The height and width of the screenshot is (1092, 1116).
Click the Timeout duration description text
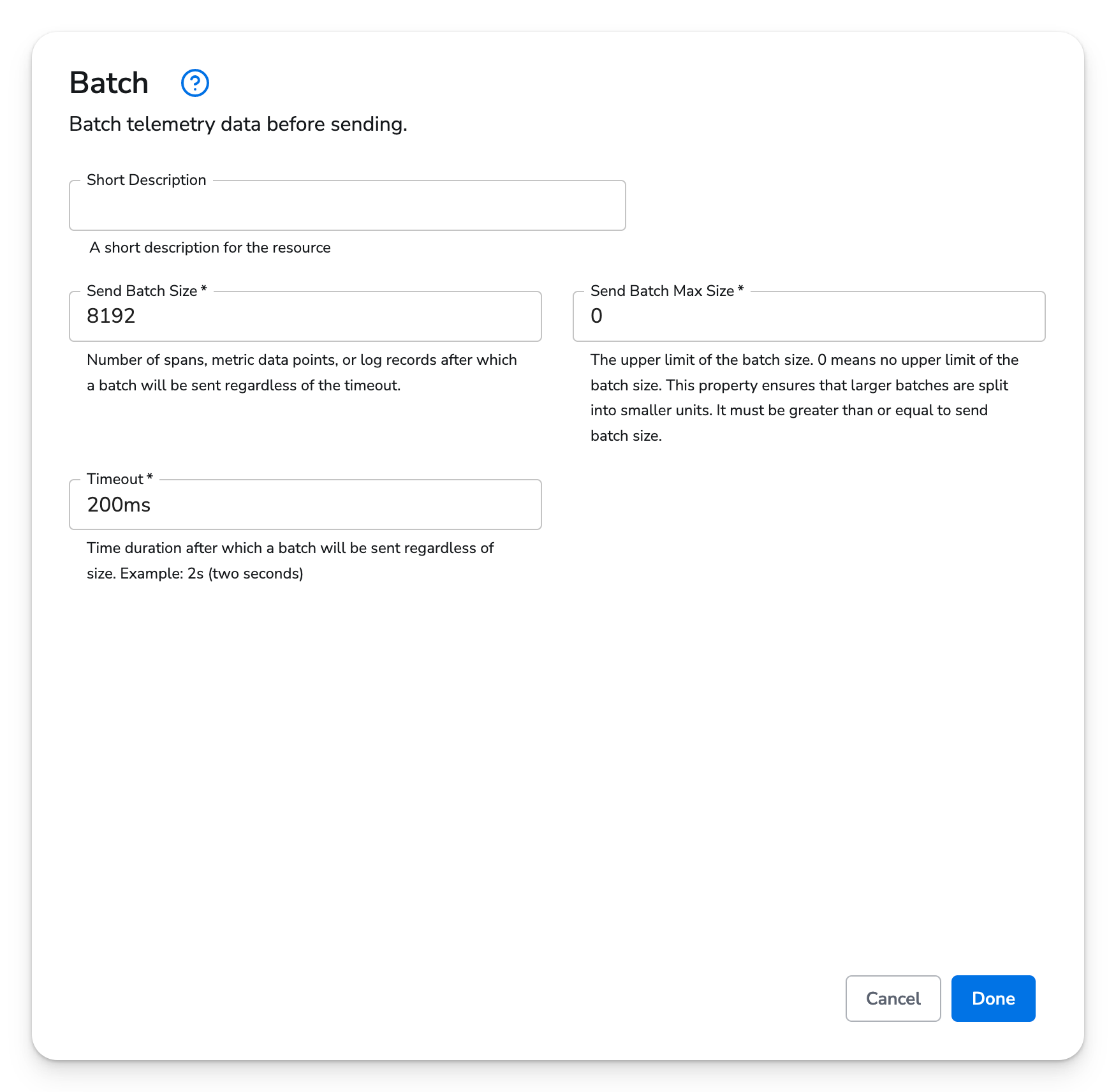[290, 560]
